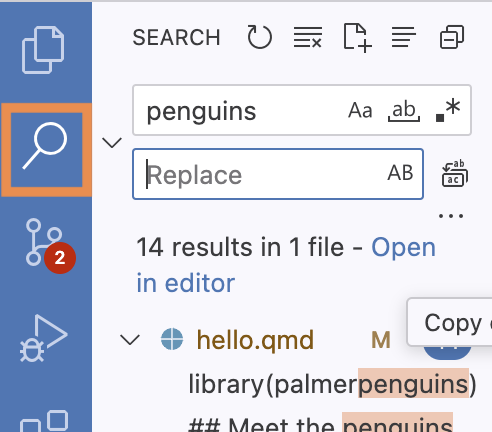Viewport: 492px width, 432px height.
Task: Collapse the replace field chevron
Action: (x=112, y=143)
